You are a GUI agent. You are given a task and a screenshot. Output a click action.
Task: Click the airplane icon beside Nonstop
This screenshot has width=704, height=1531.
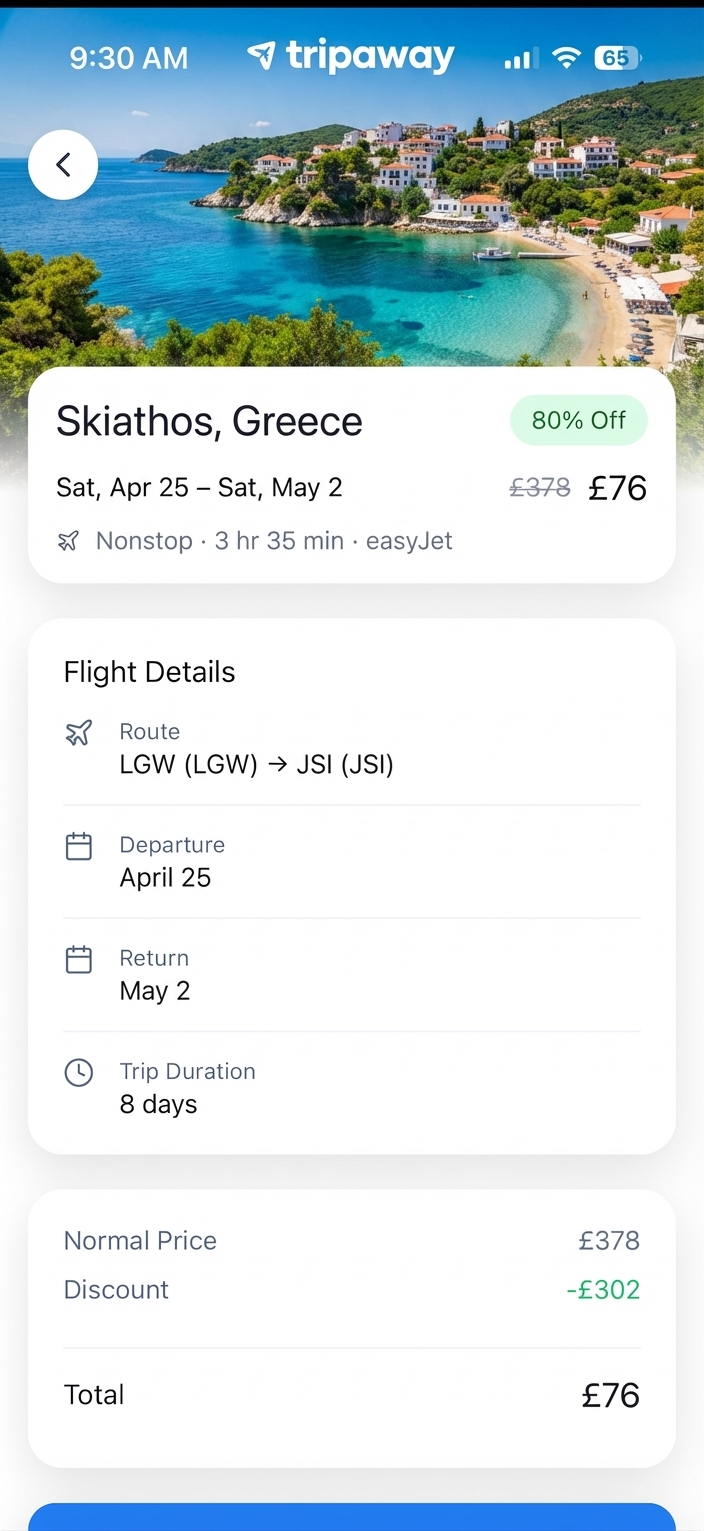(x=68, y=541)
